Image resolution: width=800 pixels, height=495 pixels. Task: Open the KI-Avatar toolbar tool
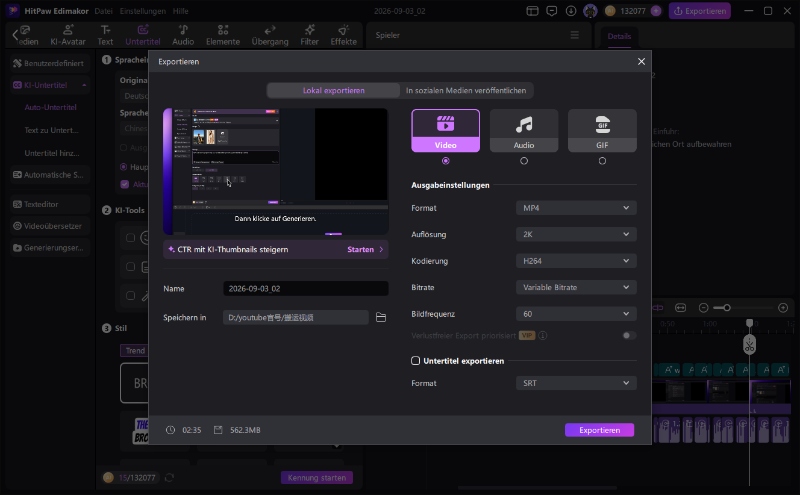click(68, 35)
